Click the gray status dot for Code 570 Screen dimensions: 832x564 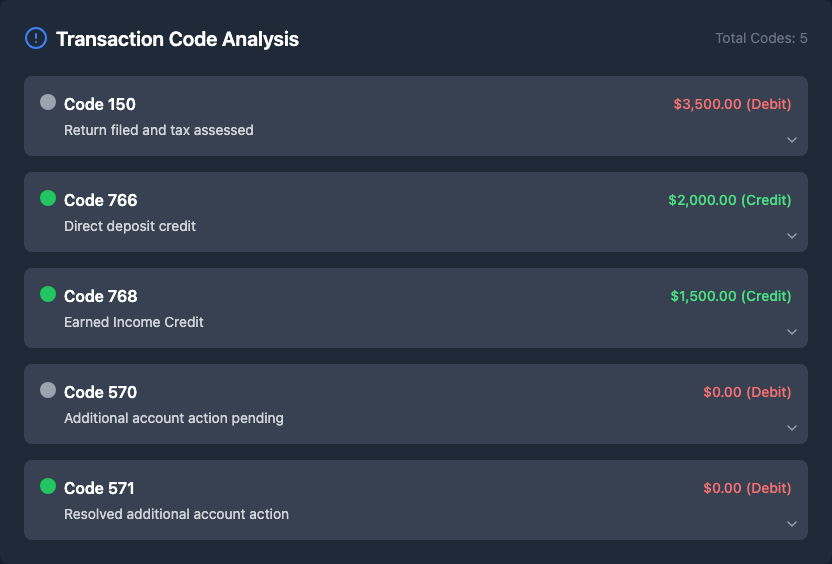click(x=48, y=390)
